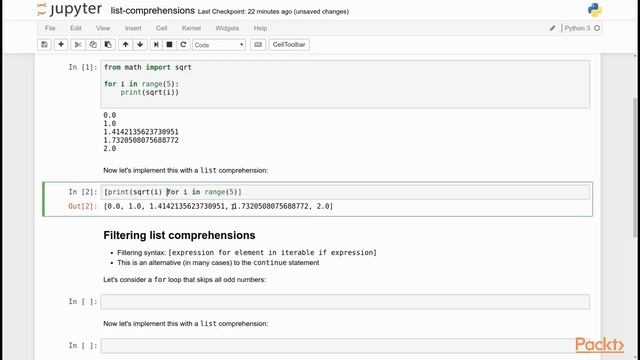Click the 'Filtering syntax' bullet text

tap(247, 253)
